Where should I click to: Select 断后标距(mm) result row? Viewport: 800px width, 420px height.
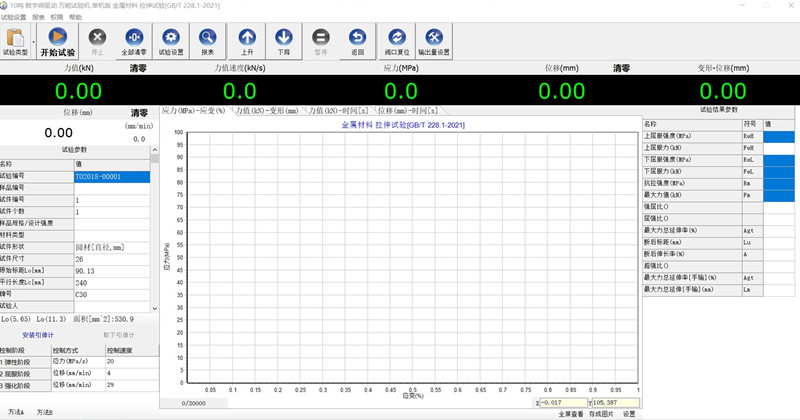718,242
